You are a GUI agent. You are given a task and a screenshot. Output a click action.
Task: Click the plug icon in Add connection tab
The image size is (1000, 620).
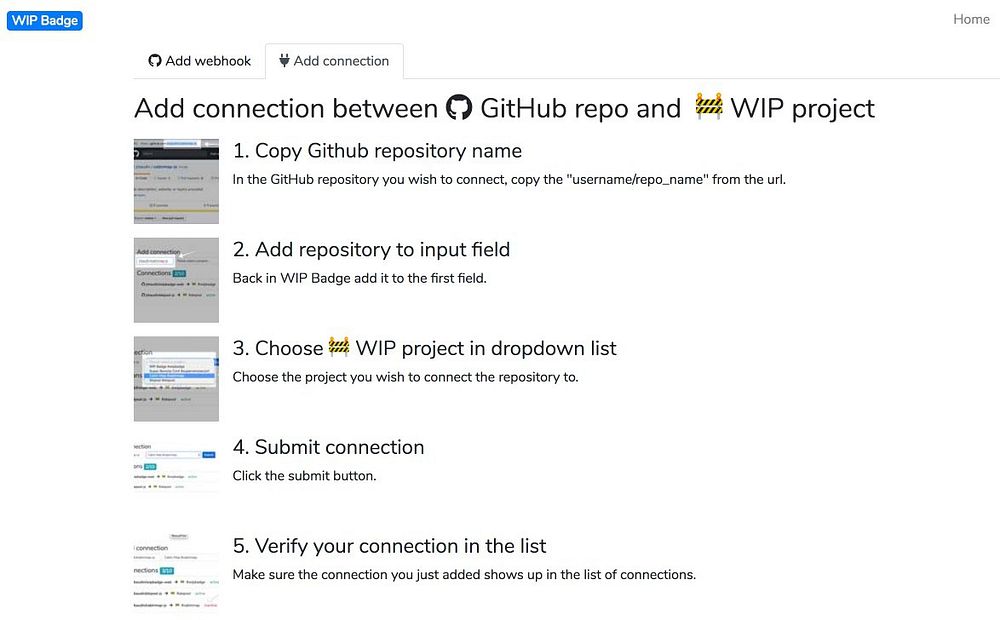(284, 61)
